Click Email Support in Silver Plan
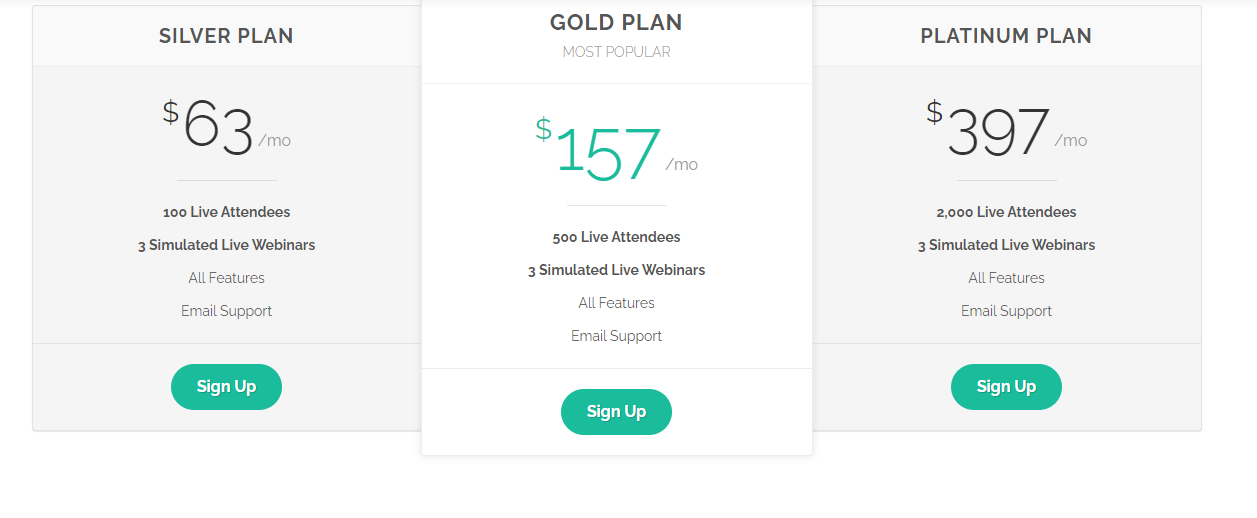Screen dimensions: 1257x518 pyautogui.click(x=227, y=311)
